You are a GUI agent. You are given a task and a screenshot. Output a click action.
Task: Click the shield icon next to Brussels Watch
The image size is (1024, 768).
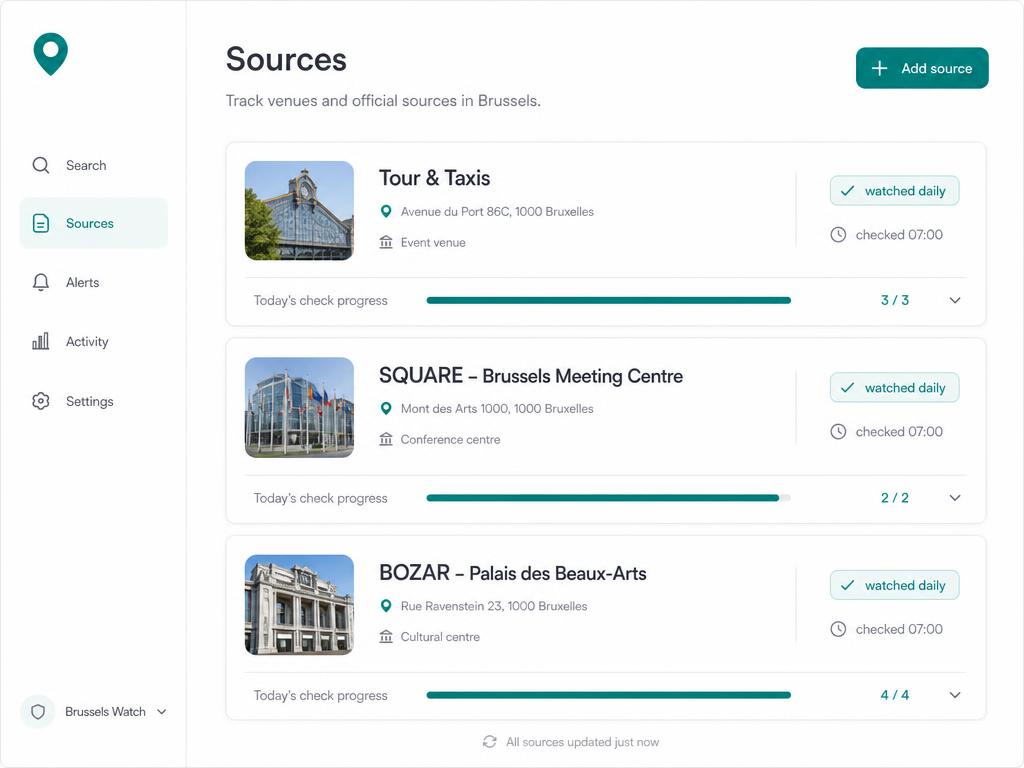point(38,712)
